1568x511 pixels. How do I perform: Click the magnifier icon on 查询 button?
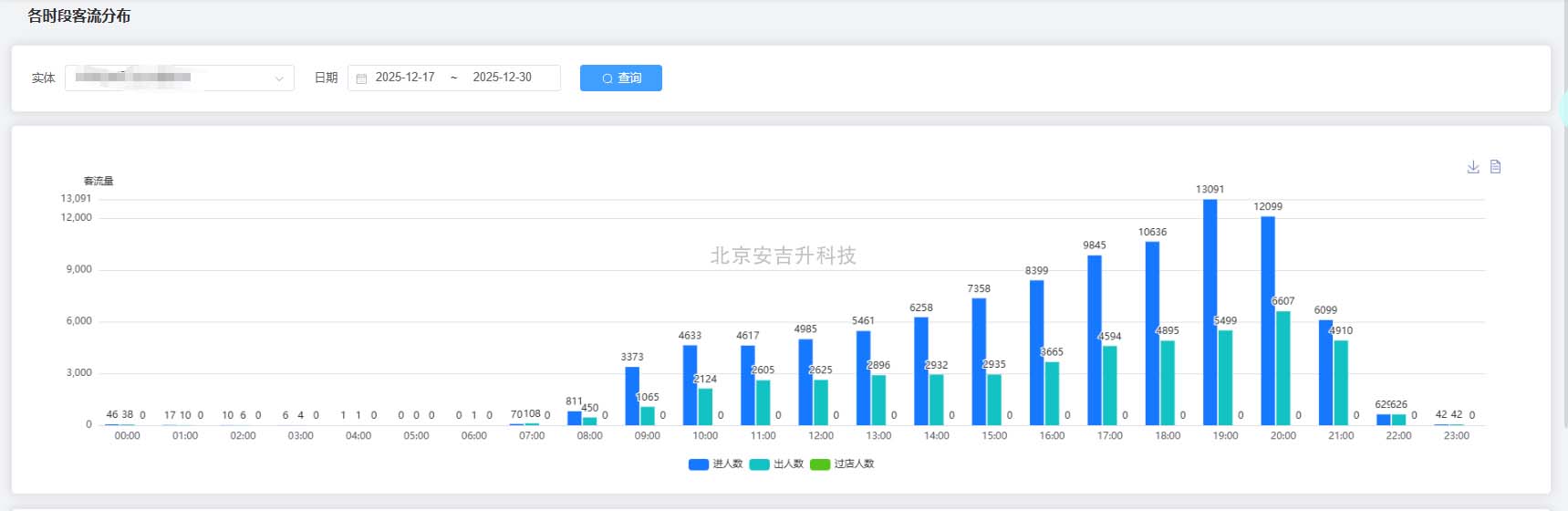pyautogui.click(x=607, y=78)
